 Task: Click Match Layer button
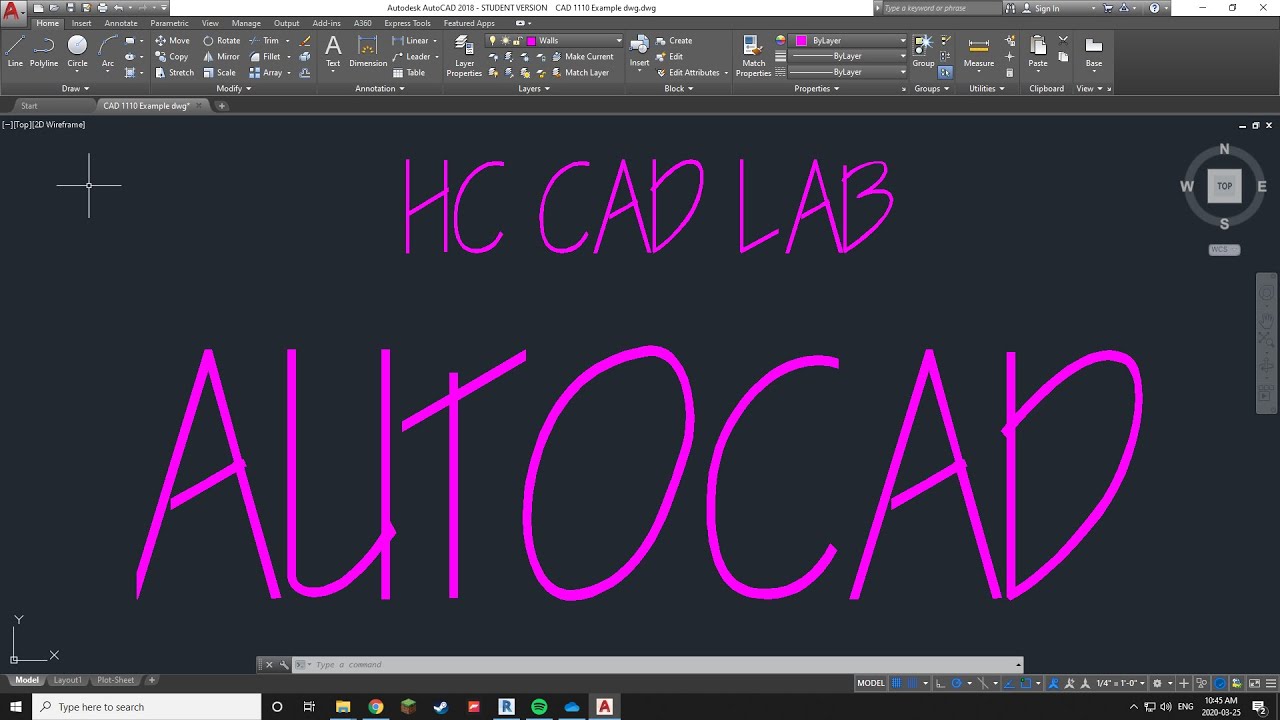coord(580,73)
